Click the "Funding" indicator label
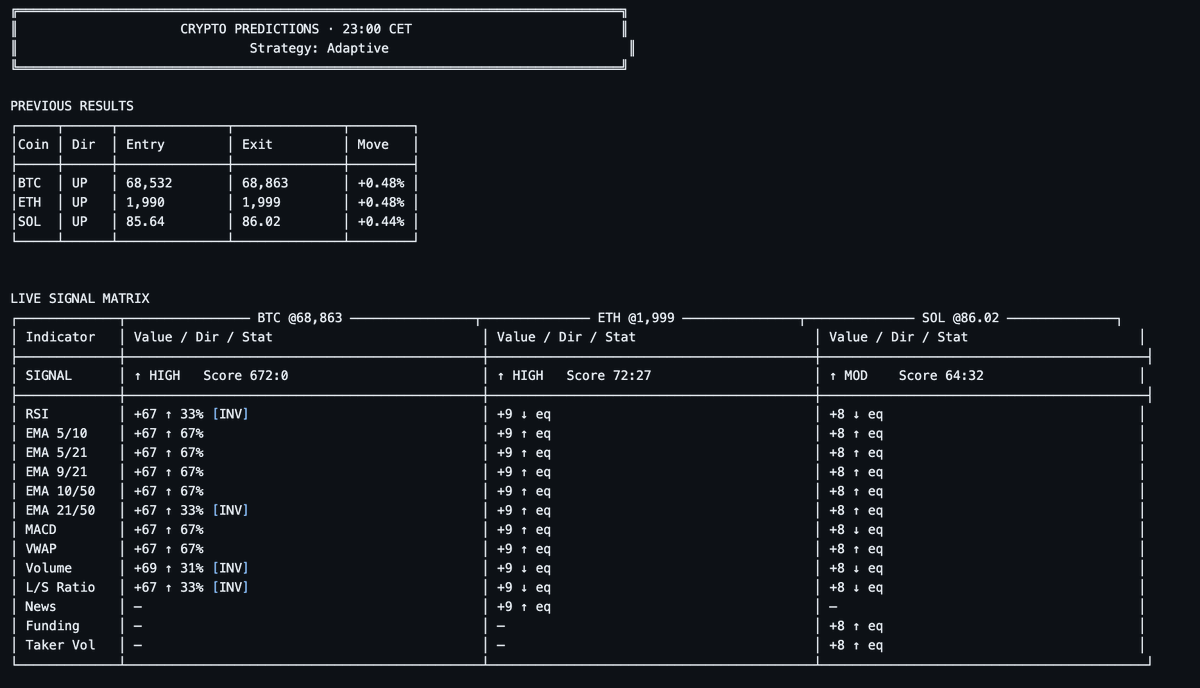Screen dimensions: 1200x688 (53, 626)
